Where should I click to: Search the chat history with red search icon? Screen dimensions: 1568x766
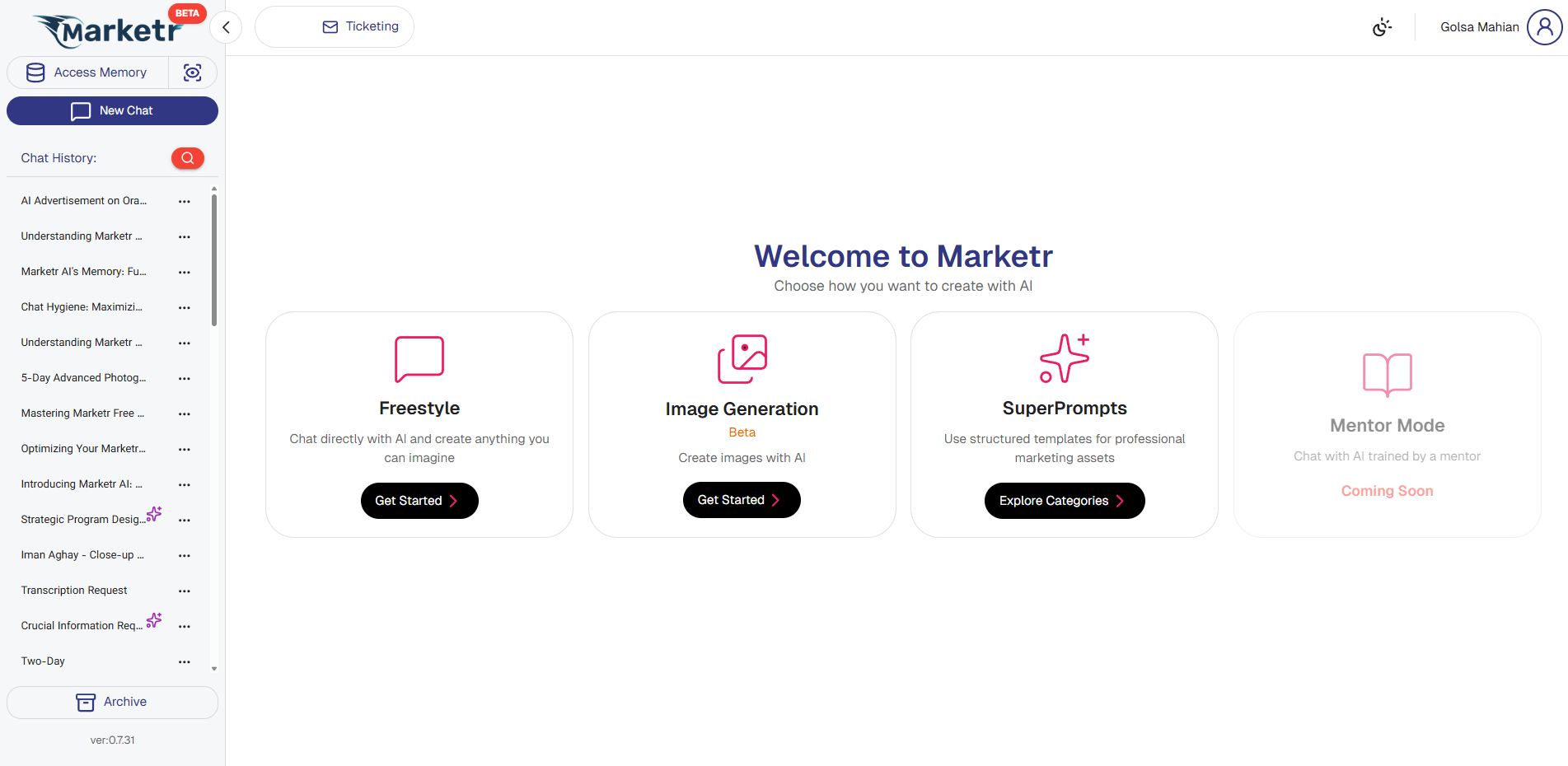point(188,158)
